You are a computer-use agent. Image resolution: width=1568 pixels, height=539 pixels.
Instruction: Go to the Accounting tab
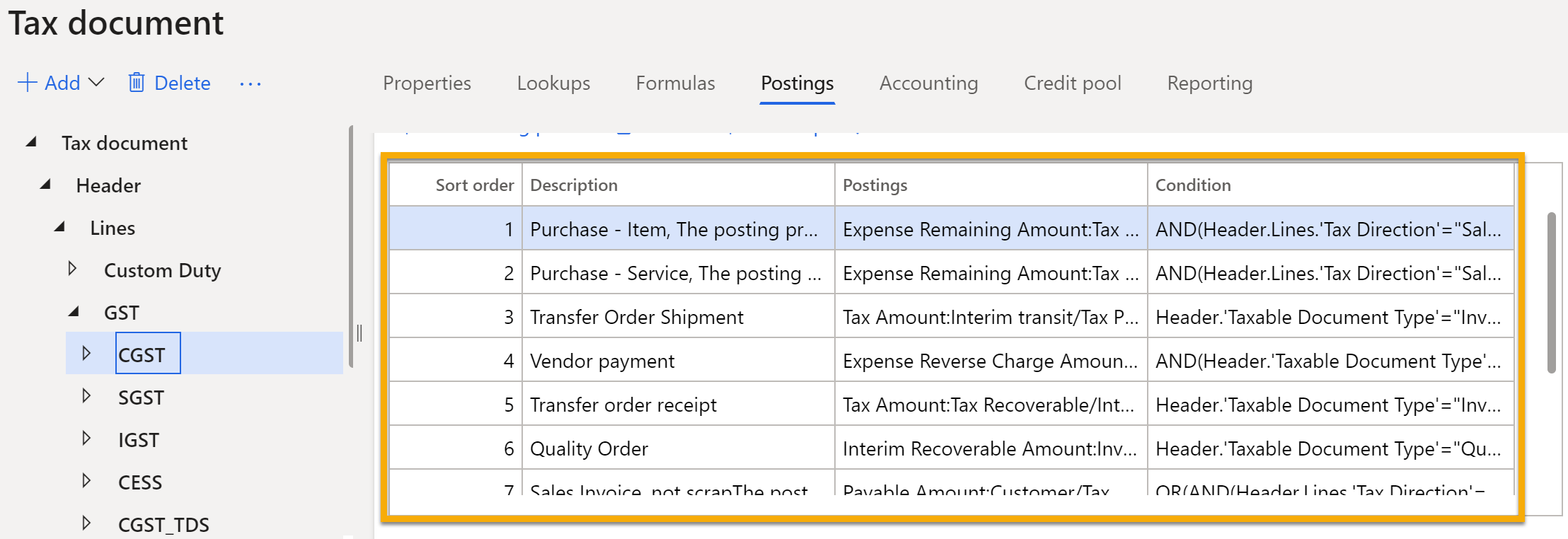click(x=928, y=83)
